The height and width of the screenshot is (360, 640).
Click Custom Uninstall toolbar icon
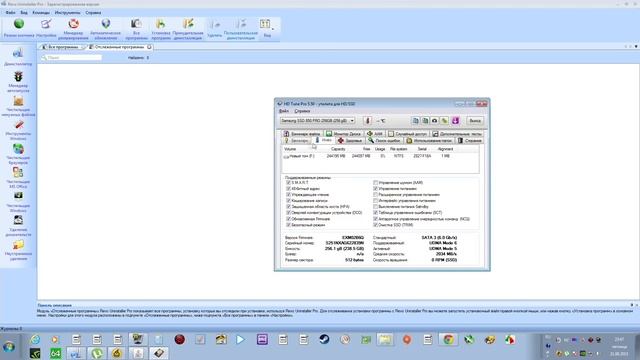point(241,24)
